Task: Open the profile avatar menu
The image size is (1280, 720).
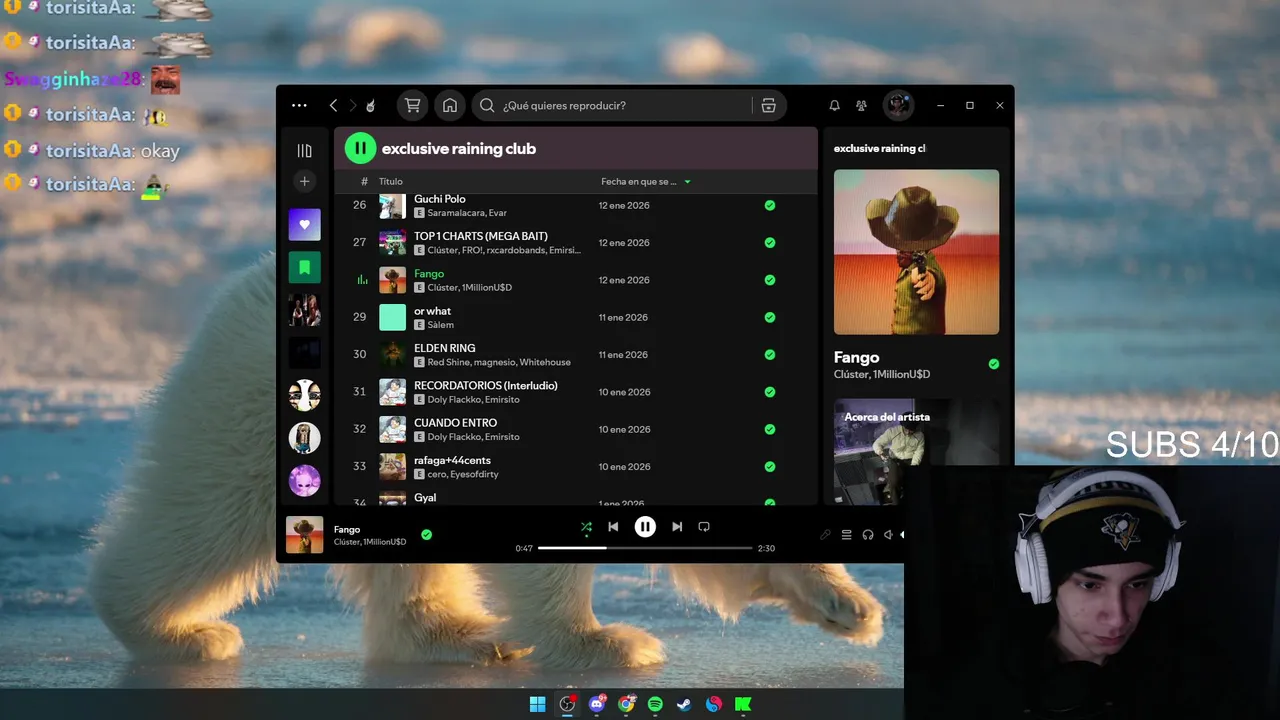Action: point(898,105)
